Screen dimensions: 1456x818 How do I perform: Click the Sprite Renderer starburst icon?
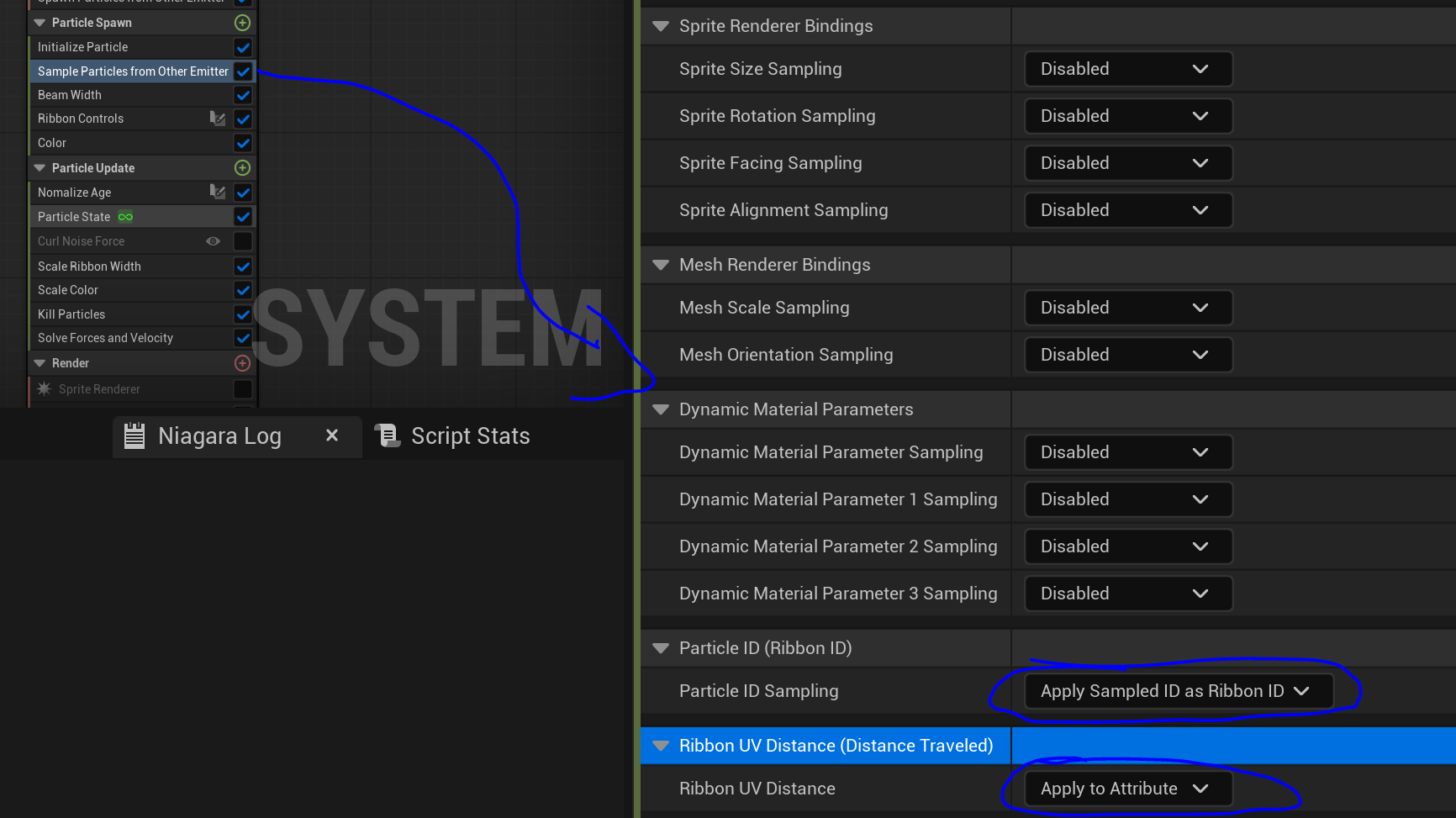click(x=45, y=389)
